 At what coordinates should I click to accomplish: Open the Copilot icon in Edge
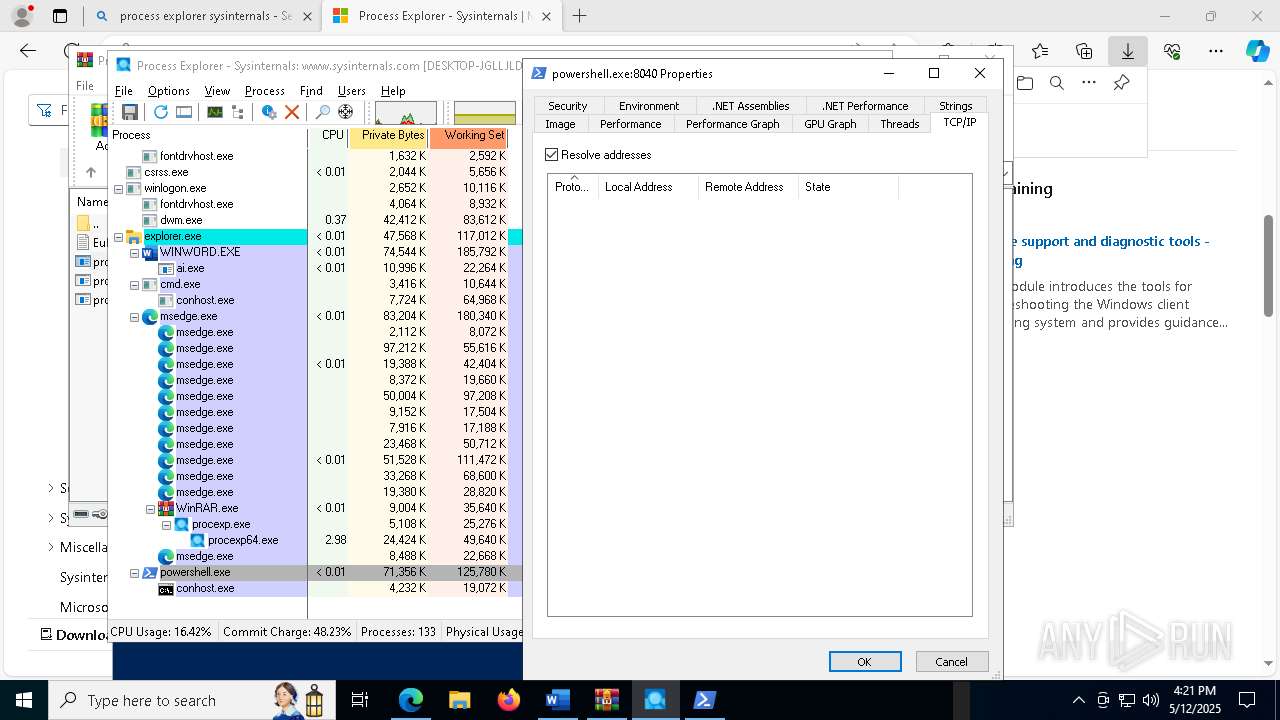(1257, 51)
